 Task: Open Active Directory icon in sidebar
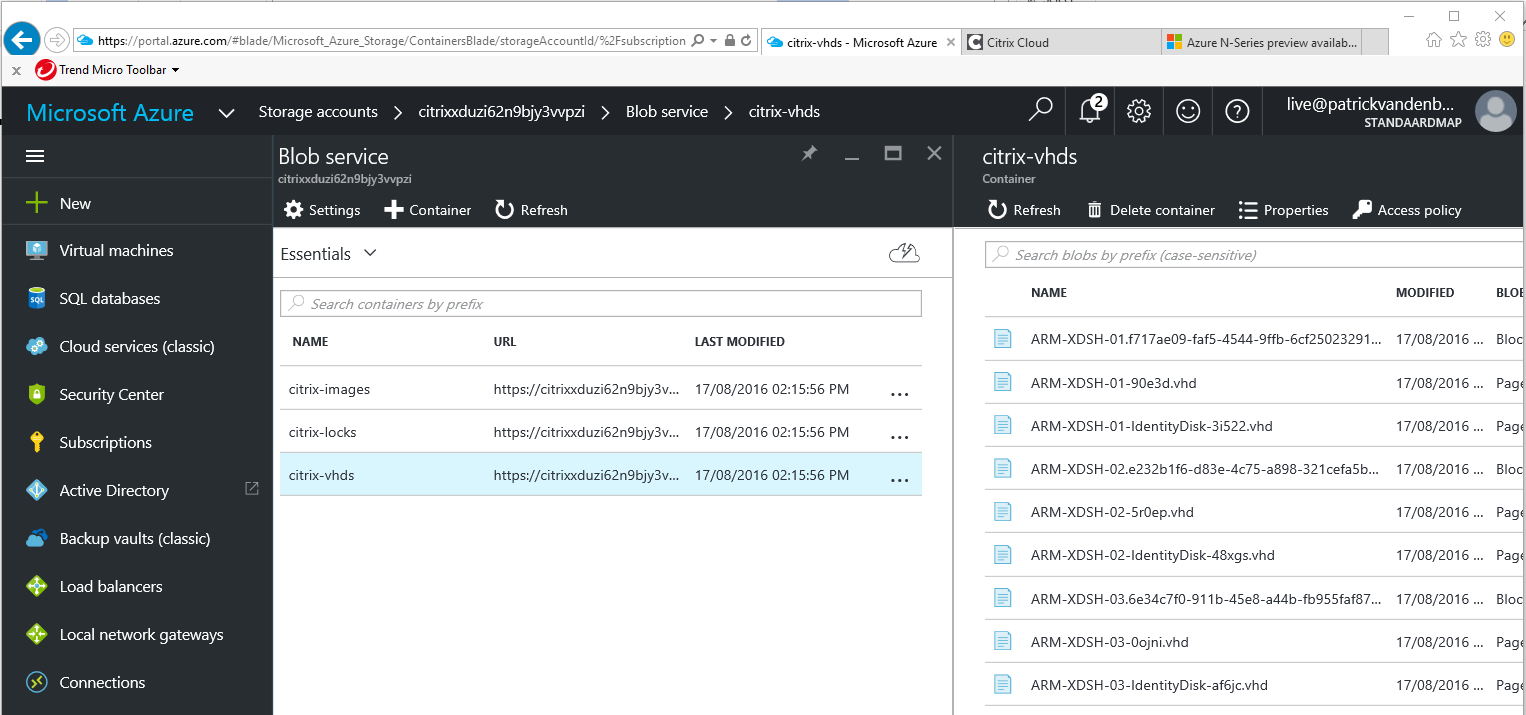tap(37, 490)
